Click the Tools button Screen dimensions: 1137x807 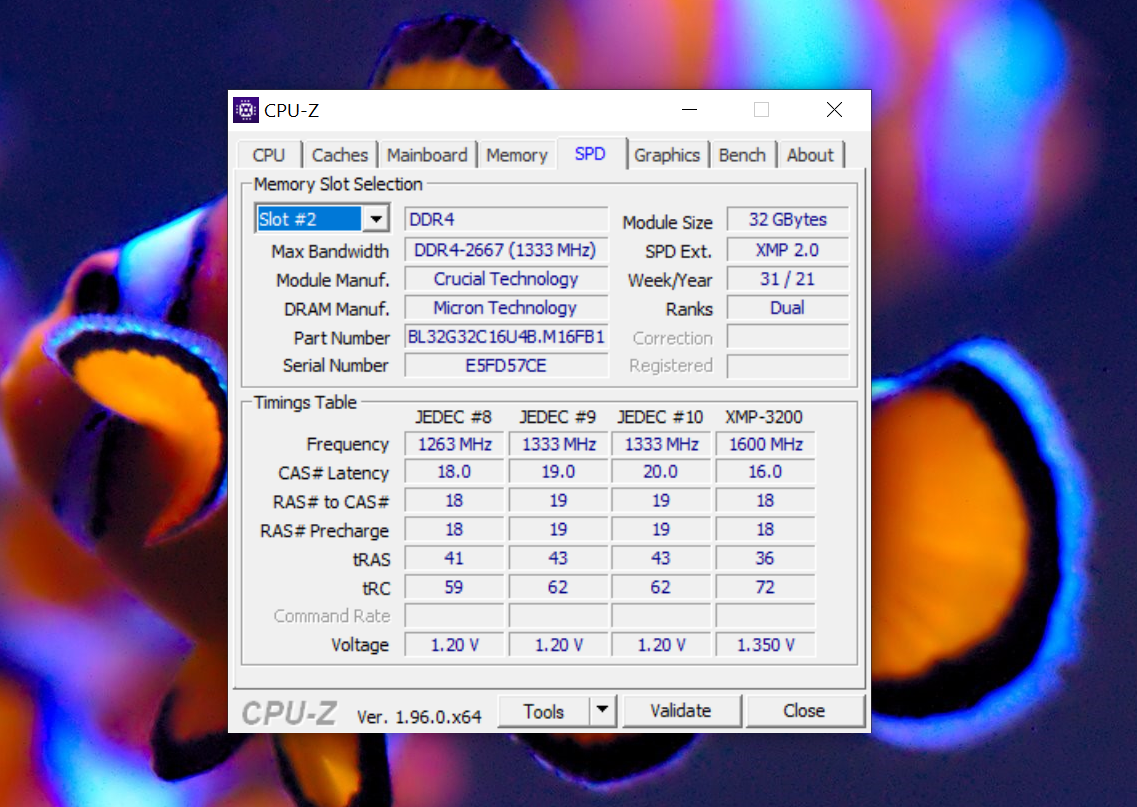544,711
